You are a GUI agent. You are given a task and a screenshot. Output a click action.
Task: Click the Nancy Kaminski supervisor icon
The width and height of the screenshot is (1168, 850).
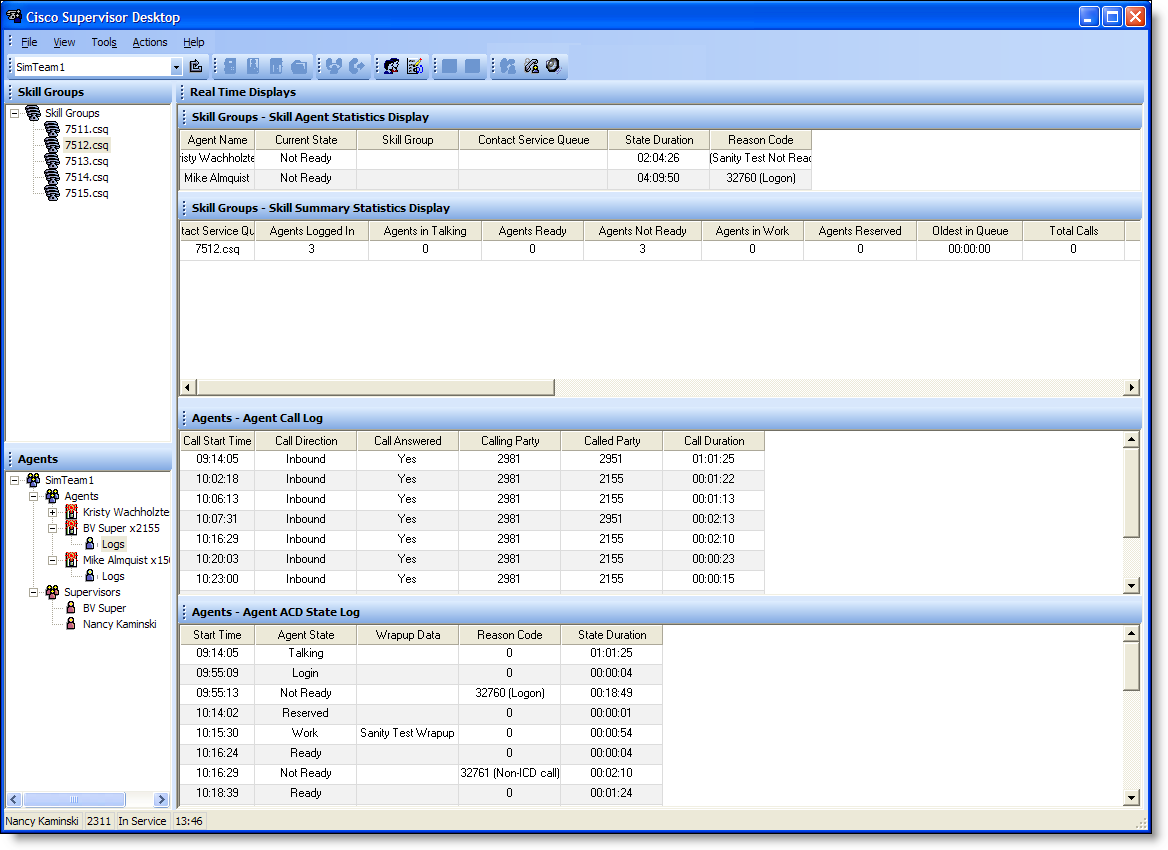(71, 624)
